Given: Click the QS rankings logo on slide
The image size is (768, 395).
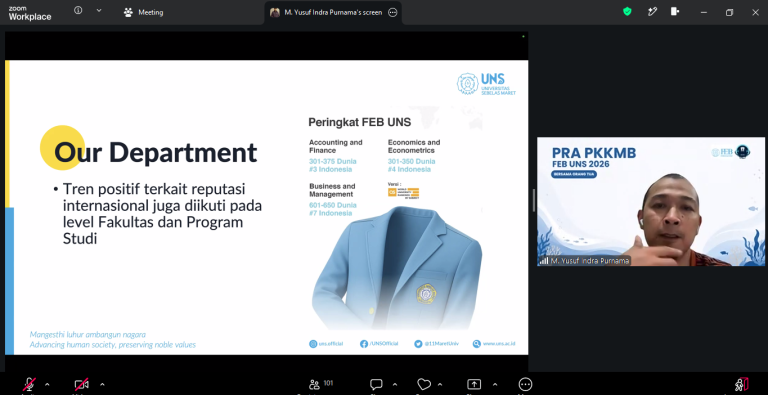Looking at the screenshot, I should click(403, 193).
